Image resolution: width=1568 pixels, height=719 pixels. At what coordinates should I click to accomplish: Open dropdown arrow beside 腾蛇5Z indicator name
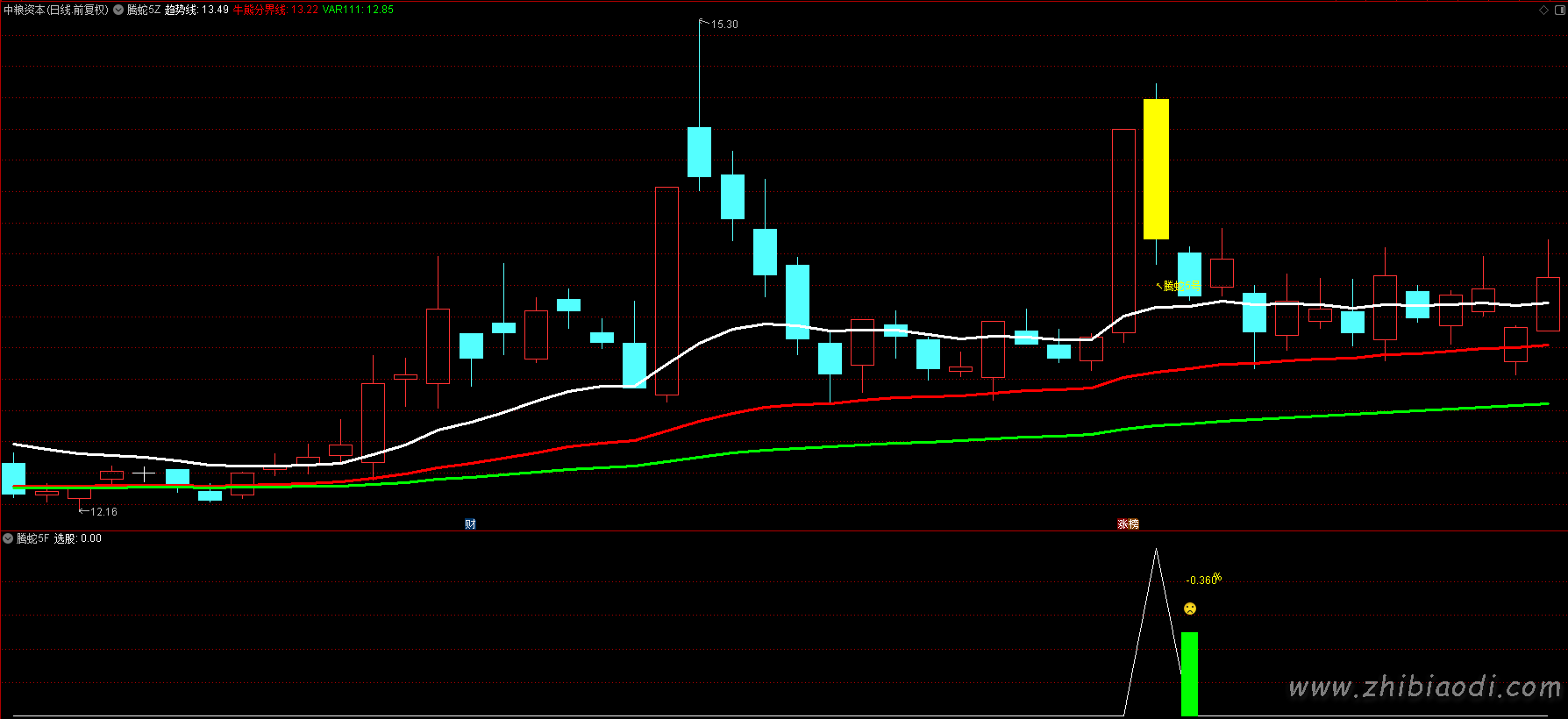118,11
